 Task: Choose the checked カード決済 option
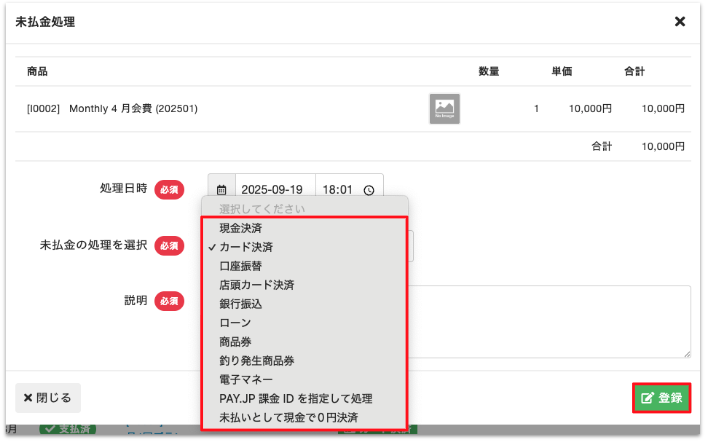pos(246,247)
